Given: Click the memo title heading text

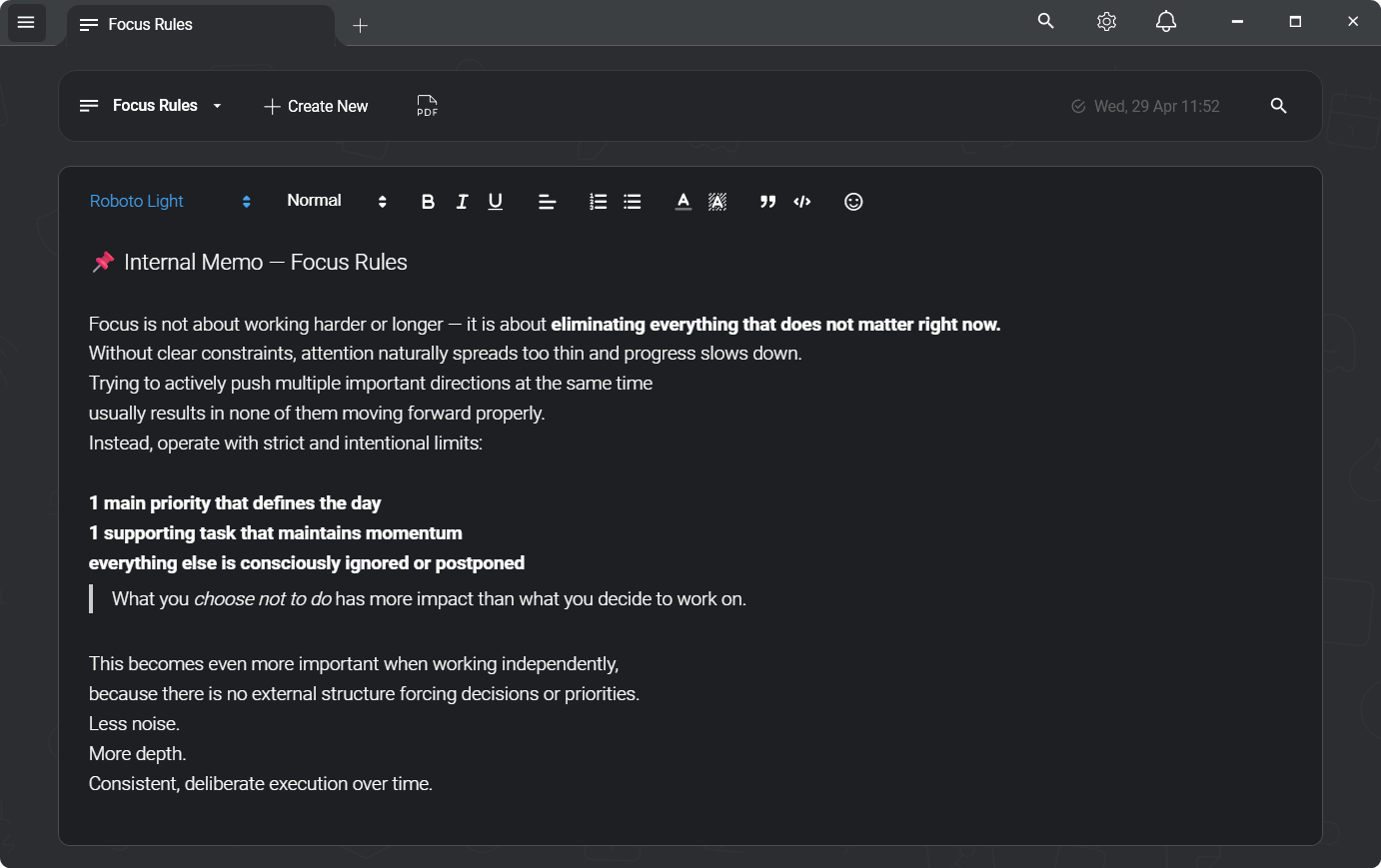Looking at the screenshot, I should pos(265,263).
